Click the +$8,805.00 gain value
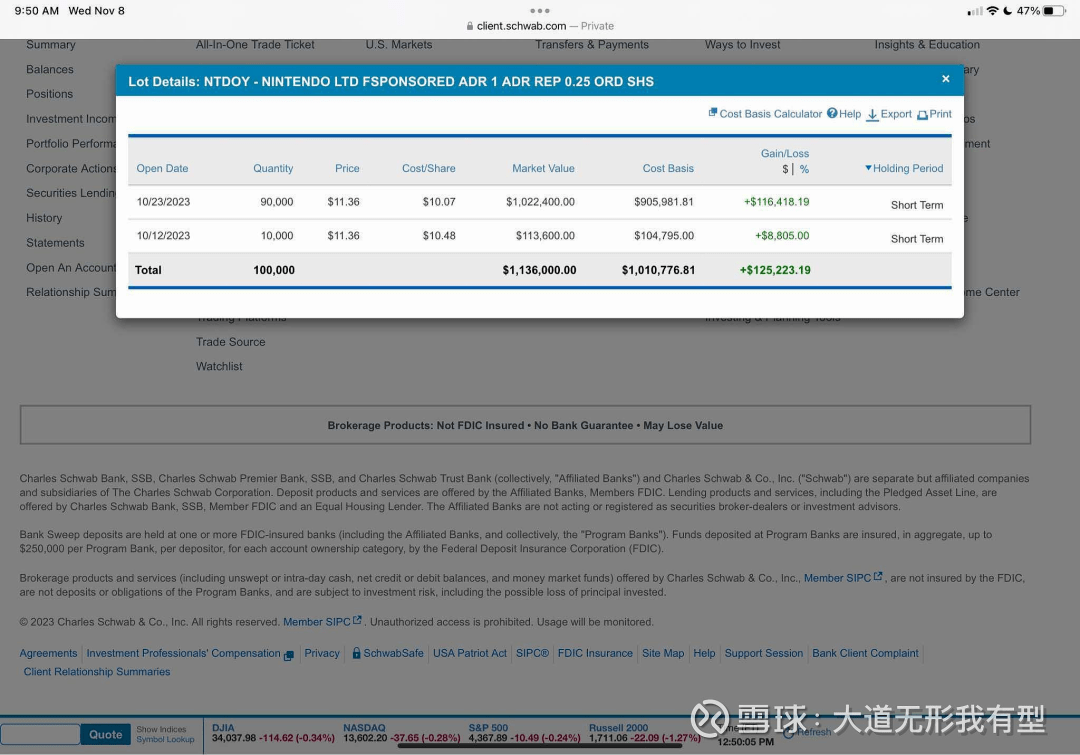 click(782, 236)
